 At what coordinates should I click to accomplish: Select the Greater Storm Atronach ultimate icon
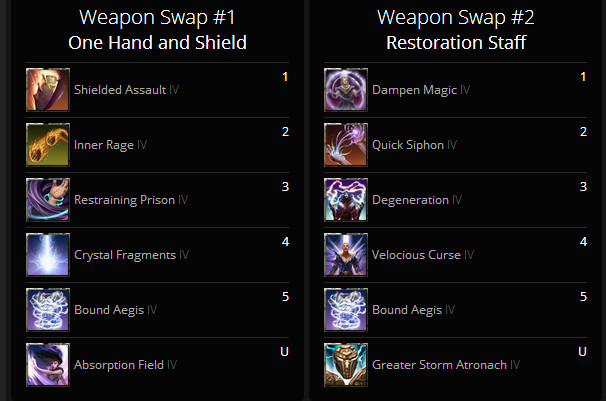click(x=346, y=365)
